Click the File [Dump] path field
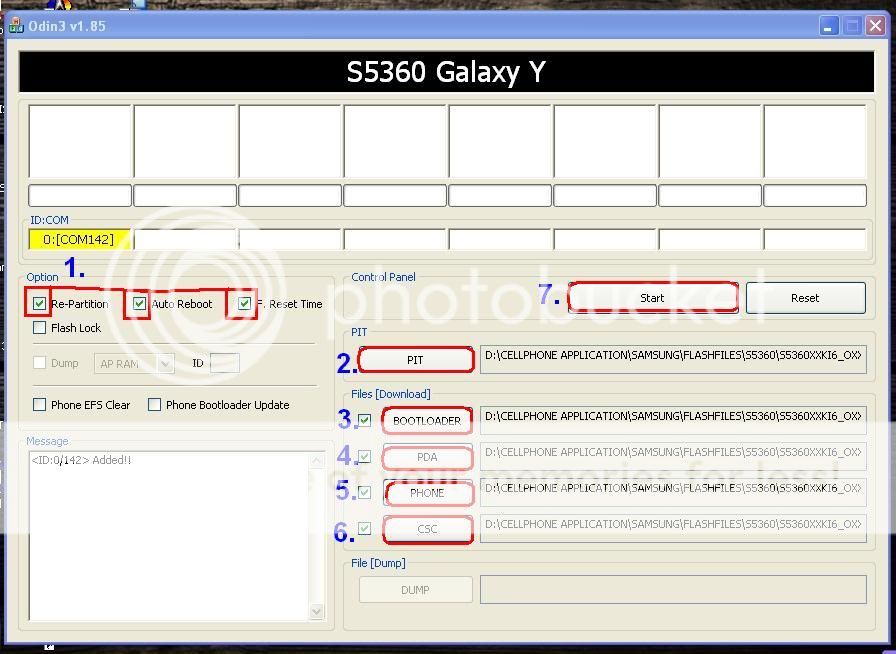Image resolution: width=896 pixels, height=654 pixels. tap(673, 589)
